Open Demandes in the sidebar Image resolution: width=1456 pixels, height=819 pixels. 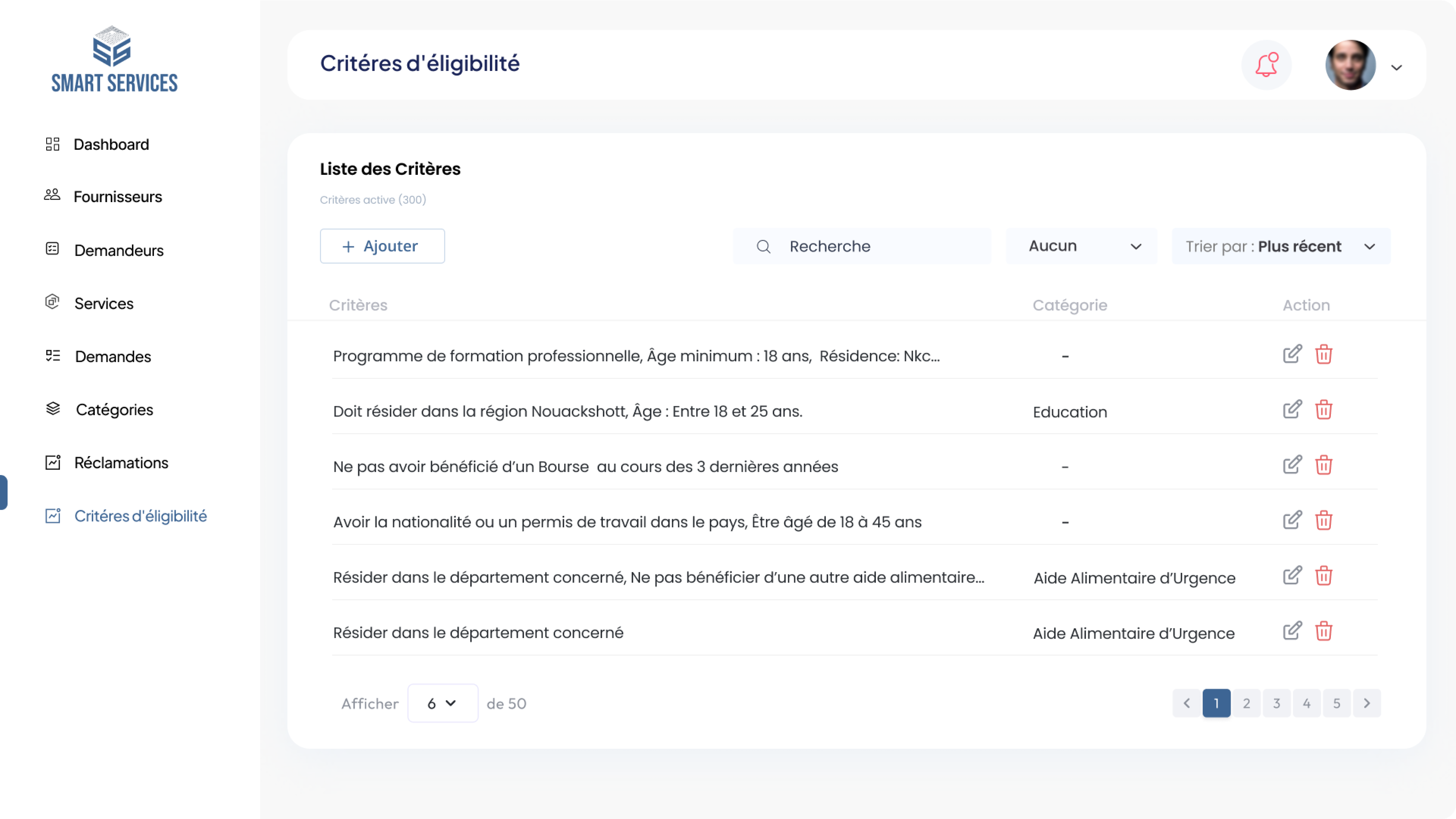98,356
